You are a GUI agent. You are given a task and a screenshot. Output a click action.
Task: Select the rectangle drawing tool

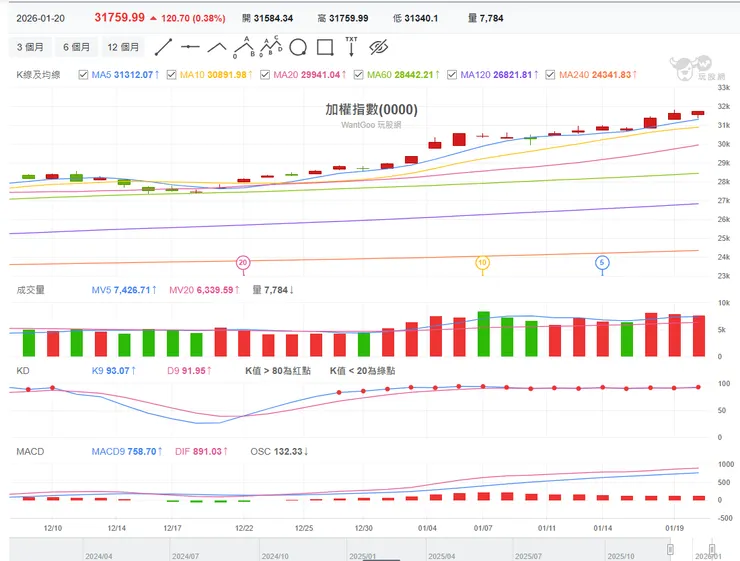(325, 47)
